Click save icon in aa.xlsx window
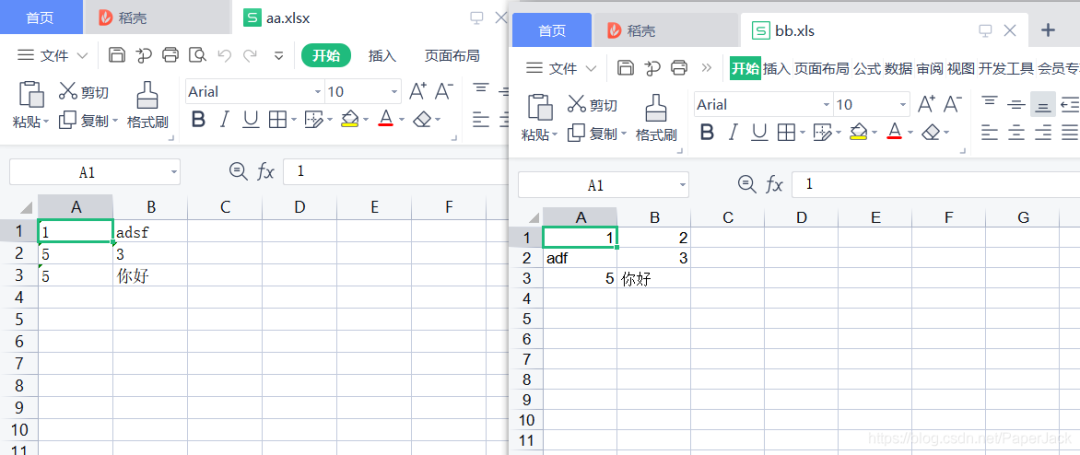This screenshot has height=455, width=1080. [x=117, y=55]
